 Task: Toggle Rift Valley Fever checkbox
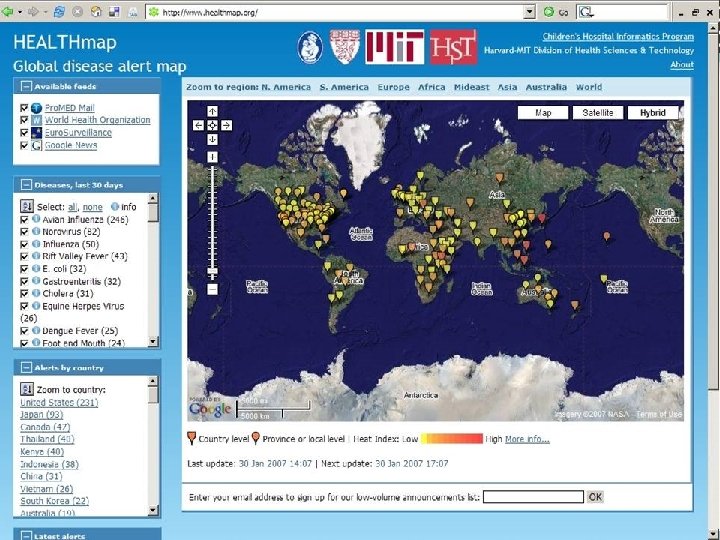click(x=24, y=257)
